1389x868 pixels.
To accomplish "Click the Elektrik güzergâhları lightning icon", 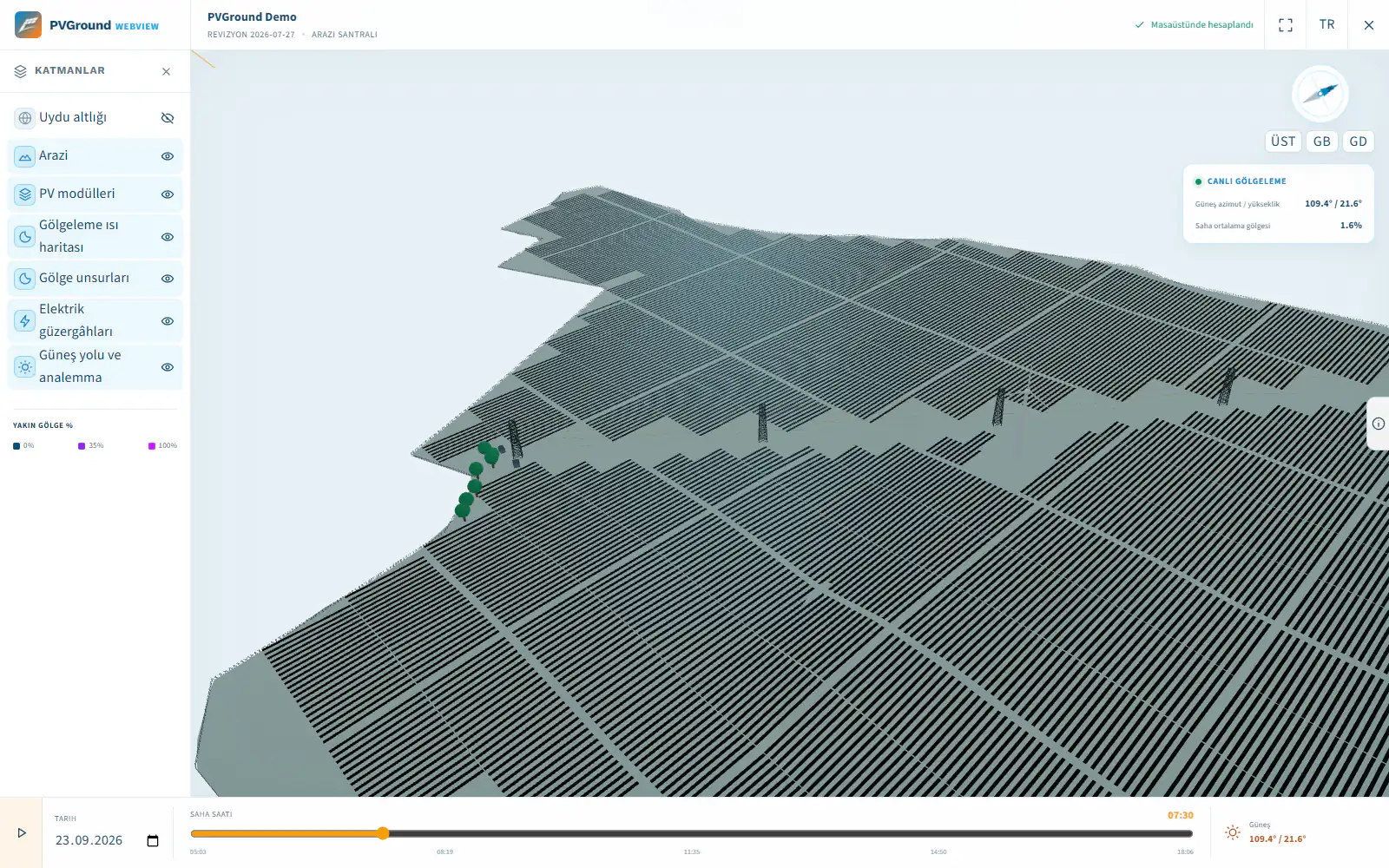I will [25, 321].
